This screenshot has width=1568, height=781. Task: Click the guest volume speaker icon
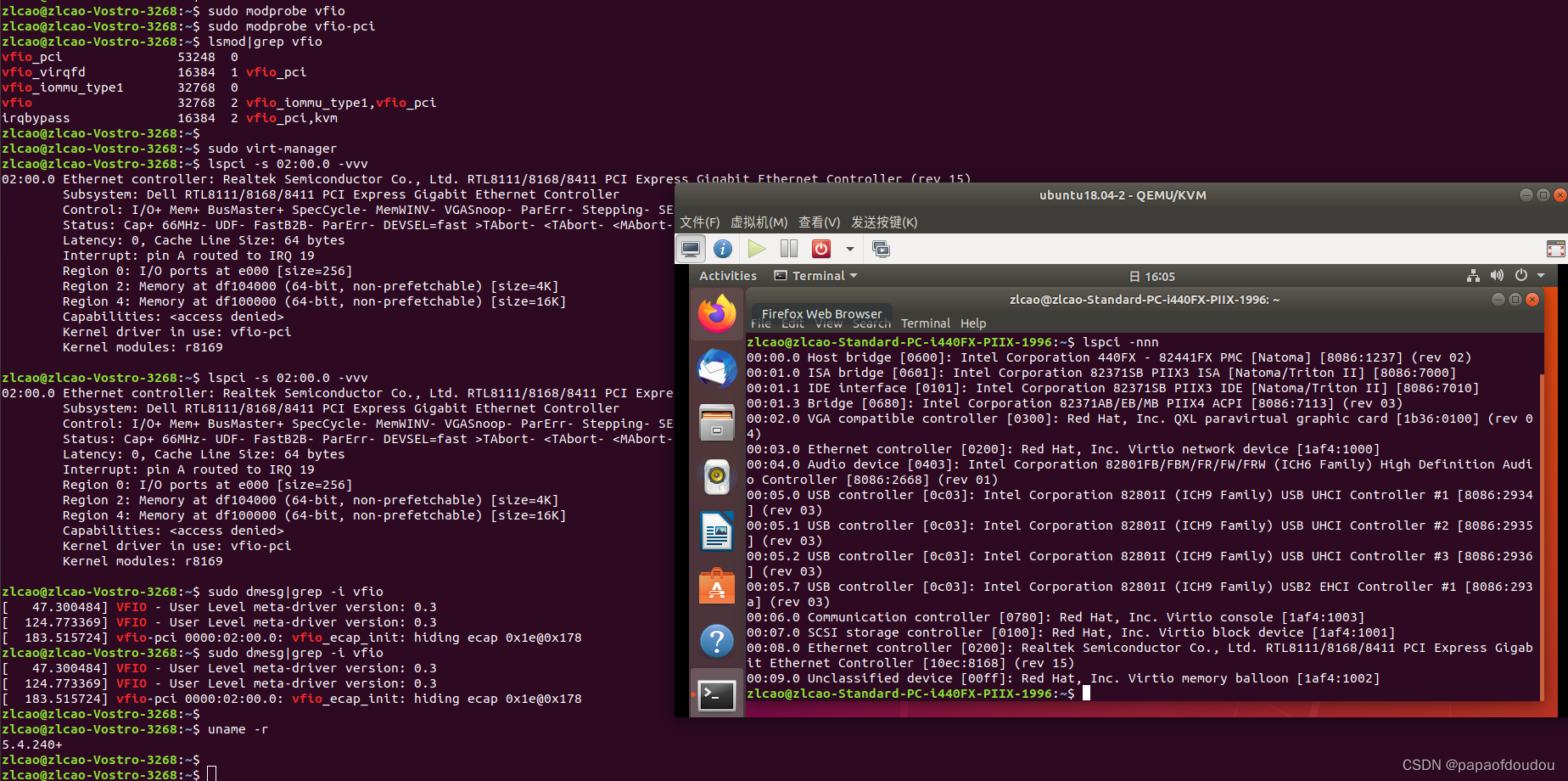click(1497, 276)
